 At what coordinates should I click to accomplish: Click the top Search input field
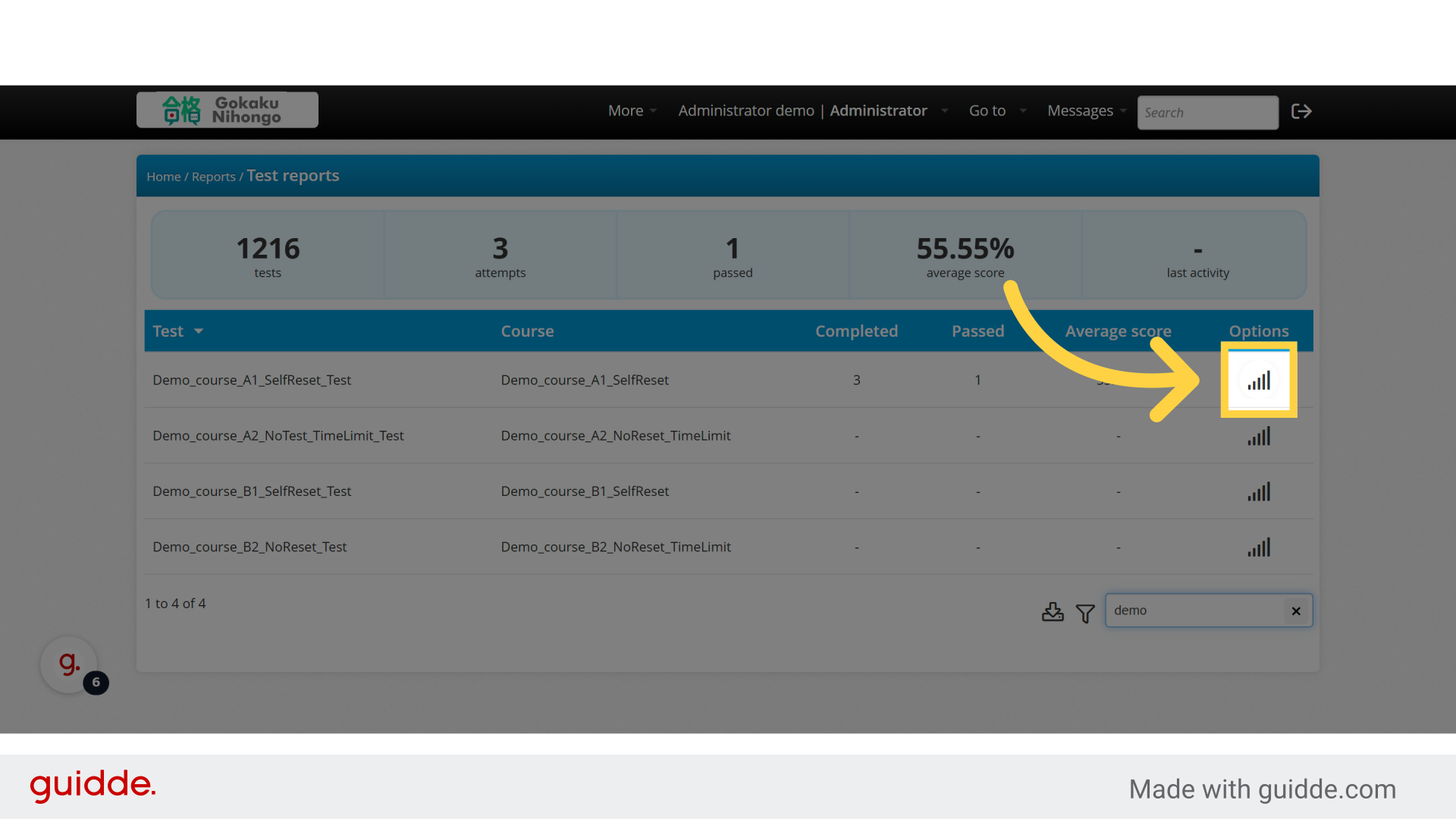pyautogui.click(x=1207, y=112)
